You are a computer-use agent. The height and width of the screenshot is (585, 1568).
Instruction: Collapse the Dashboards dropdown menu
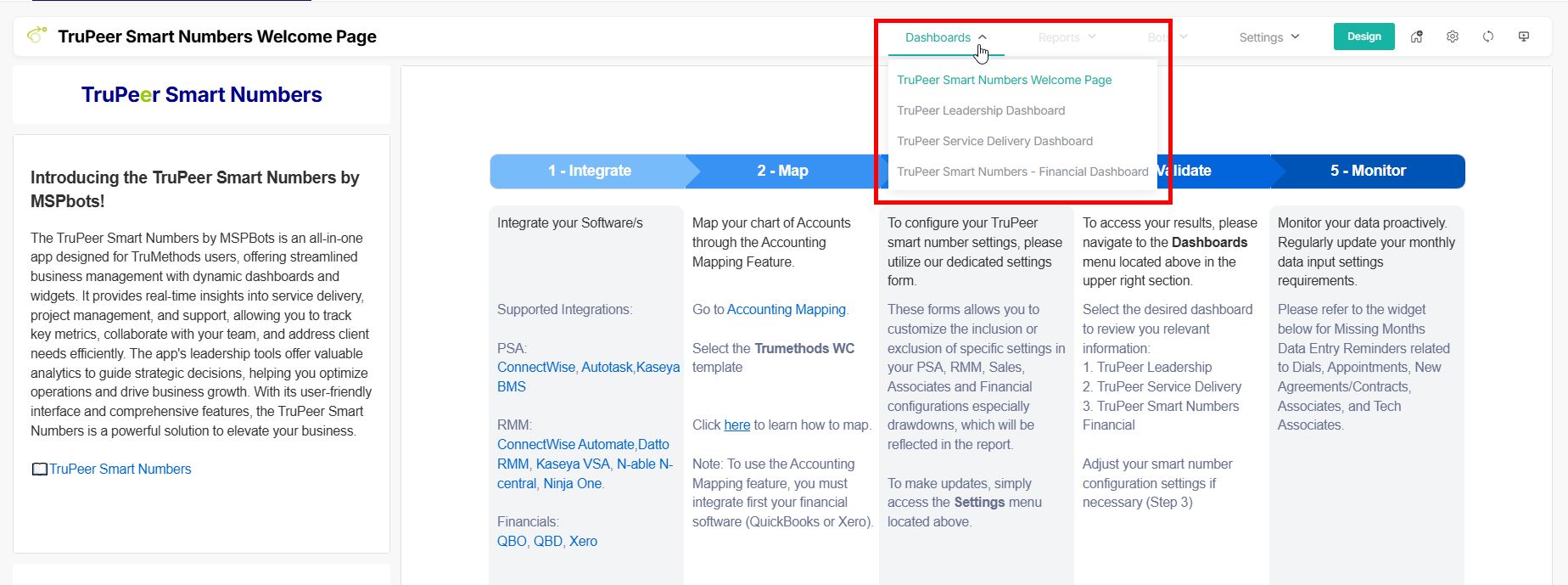point(945,37)
